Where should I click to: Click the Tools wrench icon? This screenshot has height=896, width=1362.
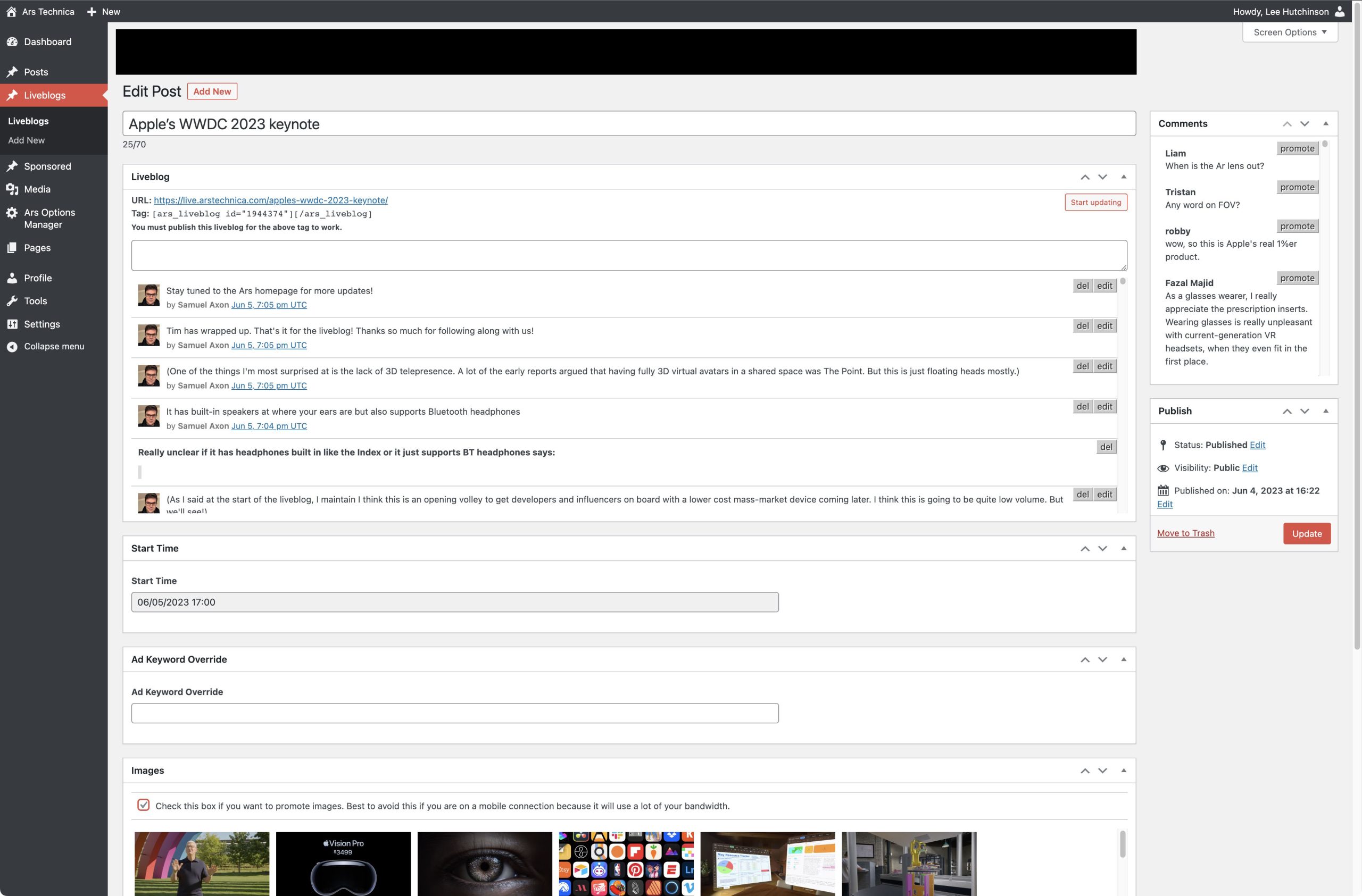click(12, 301)
